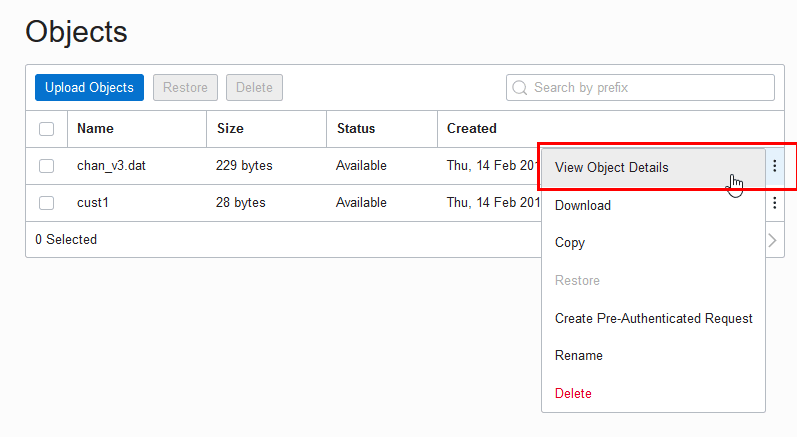Sort by the Size column header

click(x=230, y=129)
